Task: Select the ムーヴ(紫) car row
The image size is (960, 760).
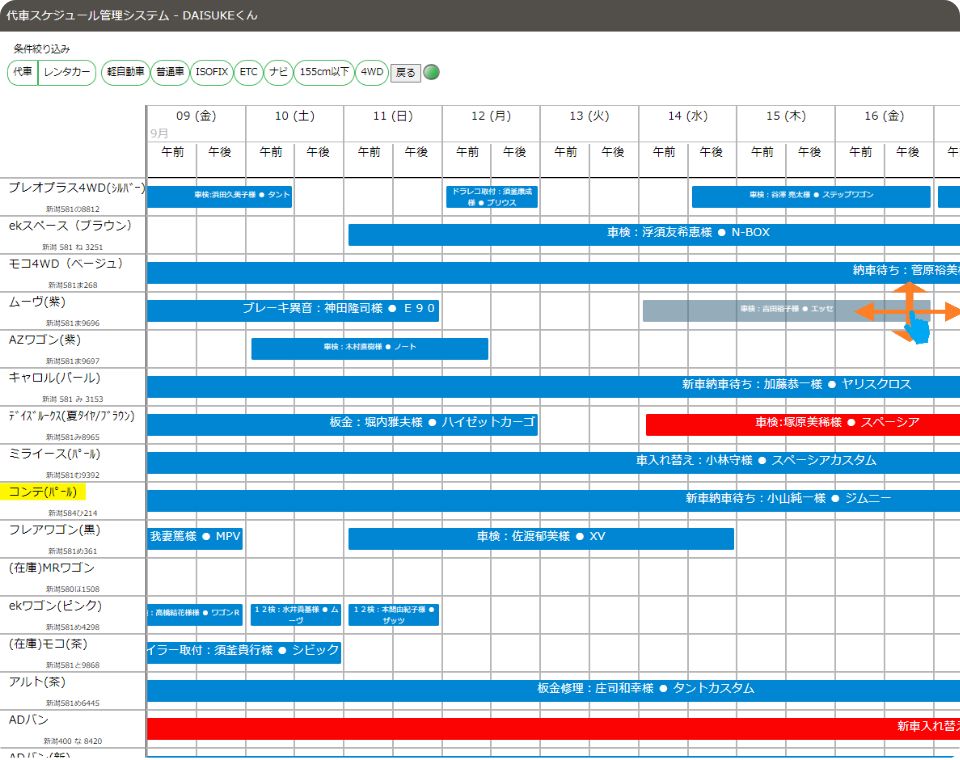Action: [73, 310]
